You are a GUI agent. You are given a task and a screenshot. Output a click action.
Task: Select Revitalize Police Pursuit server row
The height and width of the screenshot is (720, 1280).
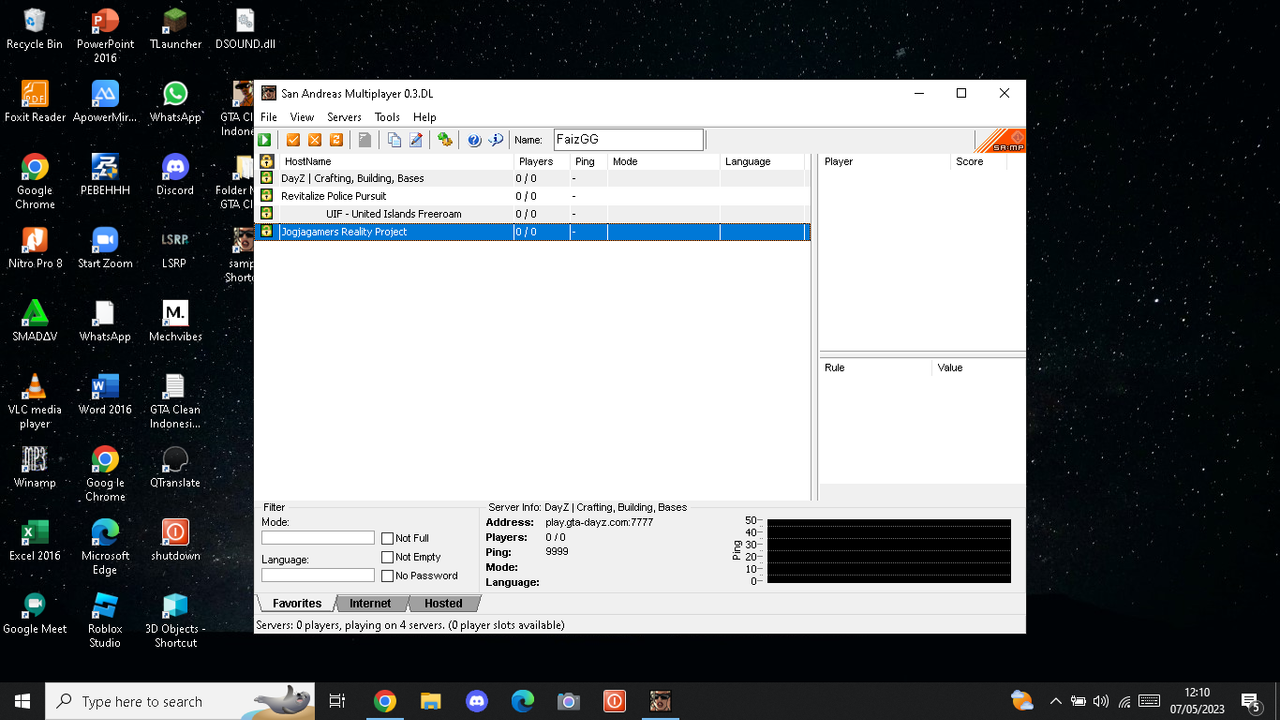tap(532, 196)
